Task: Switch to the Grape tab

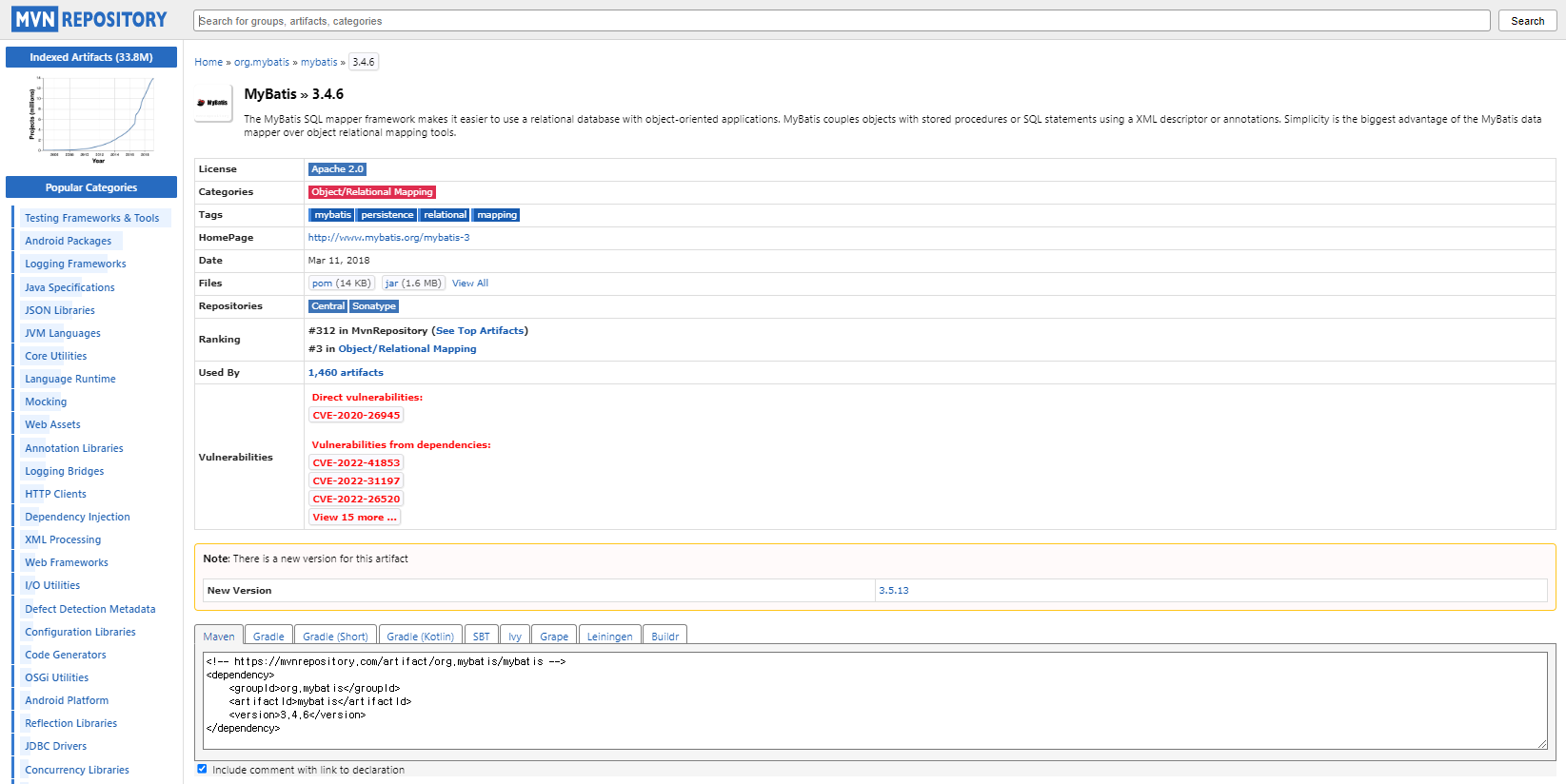Action: tap(554, 637)
